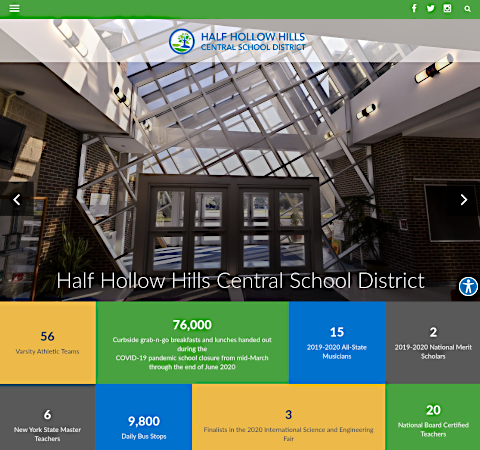
Task: Select the 3 Science and Engineering Fair finalists tile
Action: 289,417
